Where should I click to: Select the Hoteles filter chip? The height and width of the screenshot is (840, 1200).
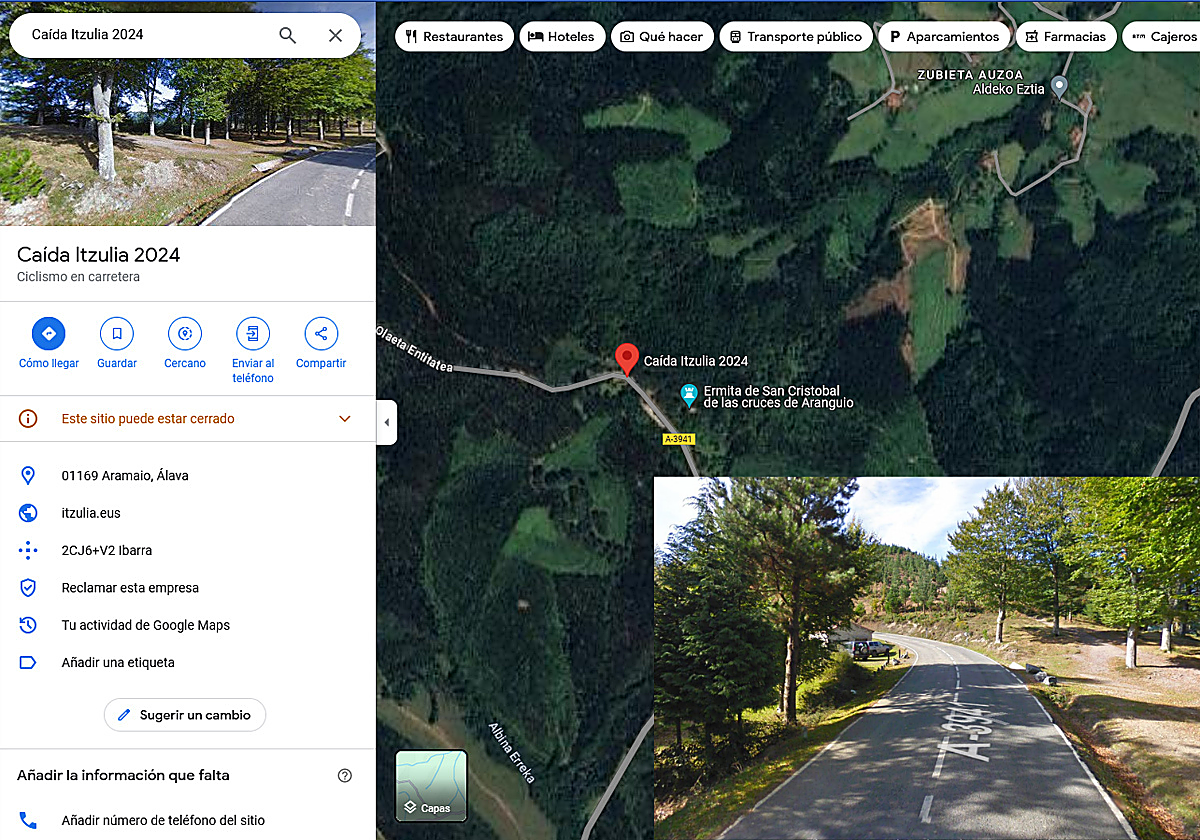point(562,37)
